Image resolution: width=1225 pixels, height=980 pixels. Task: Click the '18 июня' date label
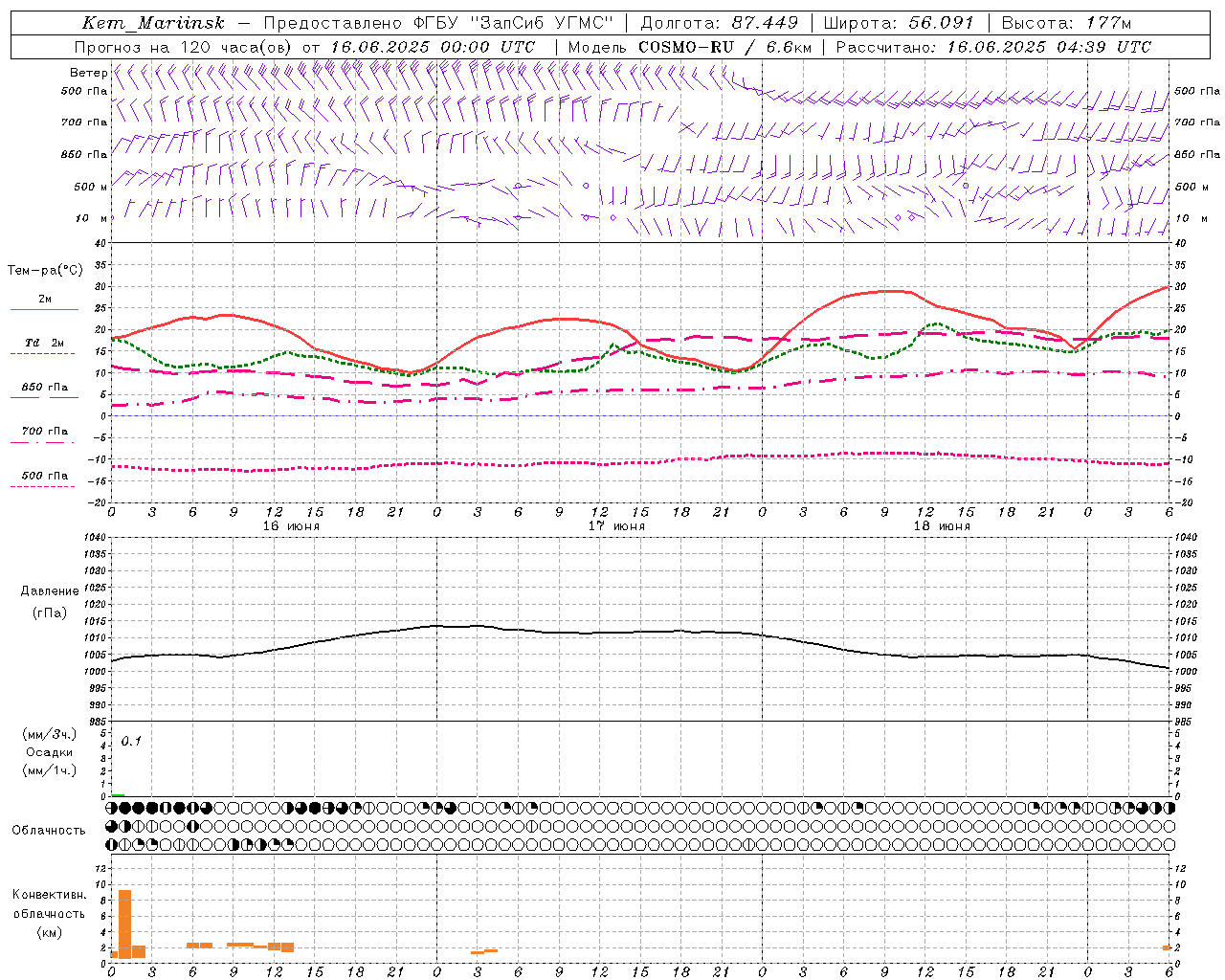942,526
